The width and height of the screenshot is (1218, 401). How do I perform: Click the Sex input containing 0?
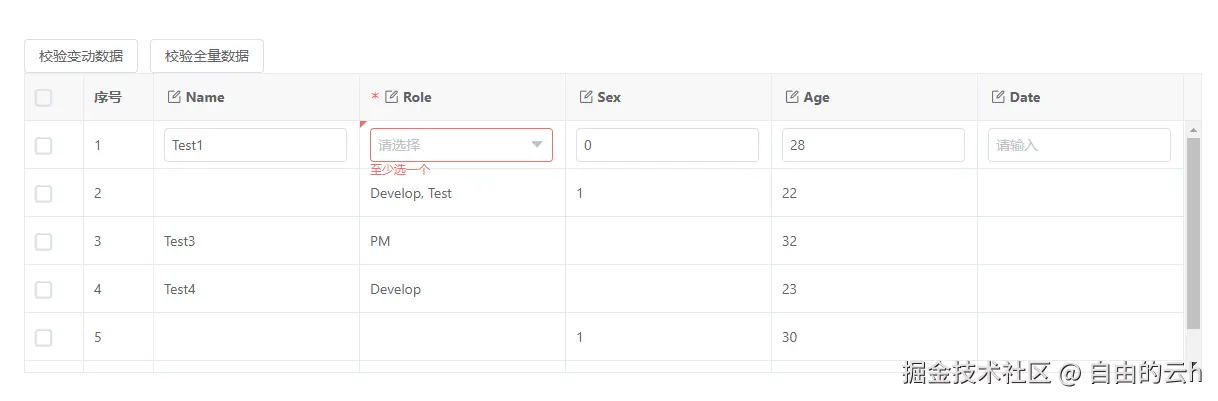pos(667,145)
